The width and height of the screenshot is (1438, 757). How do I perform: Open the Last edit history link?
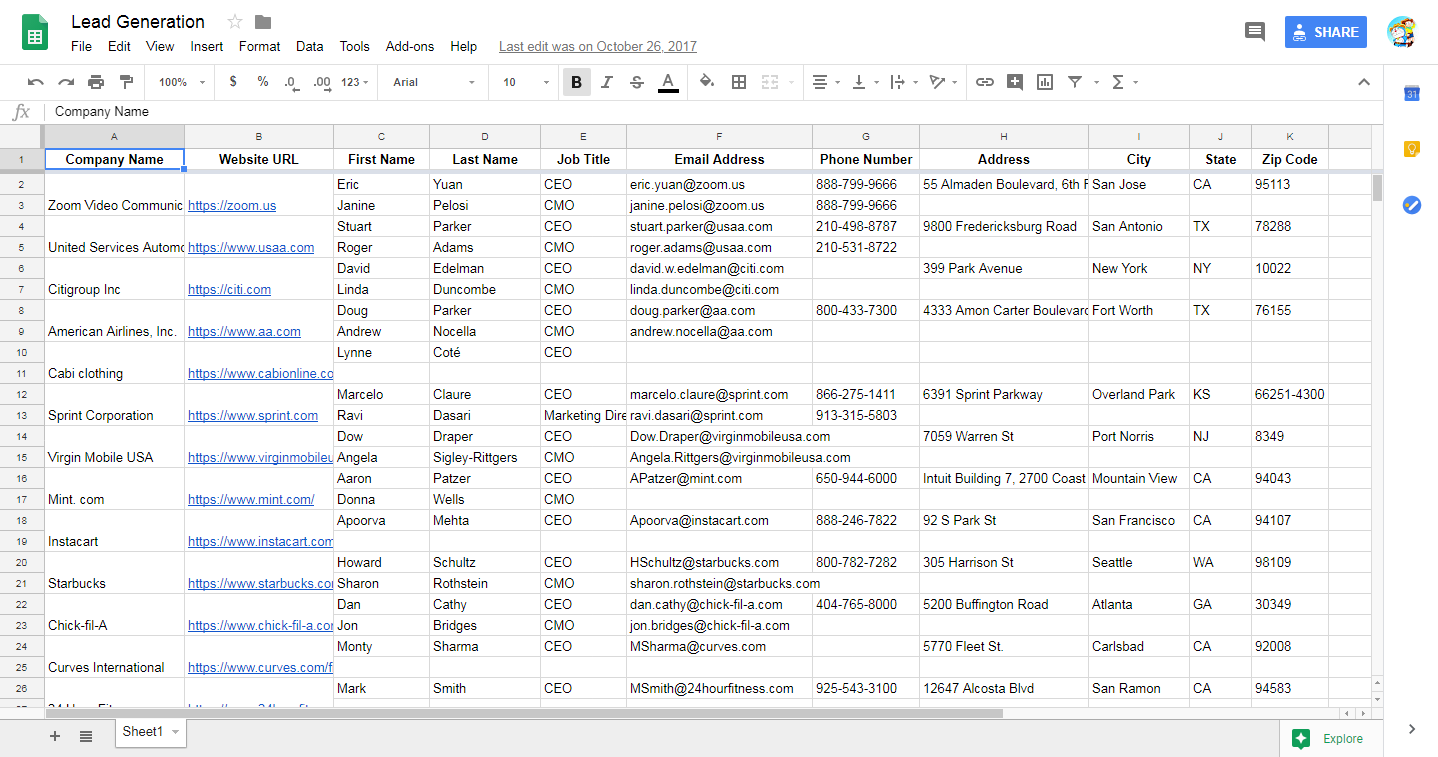coord(598,46)
